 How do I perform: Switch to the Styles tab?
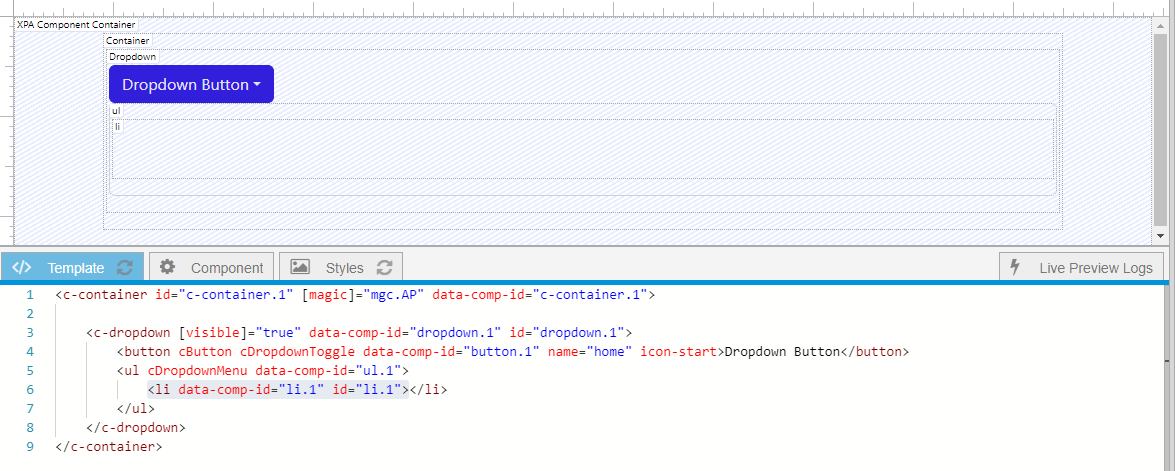(x=341, y=267)
